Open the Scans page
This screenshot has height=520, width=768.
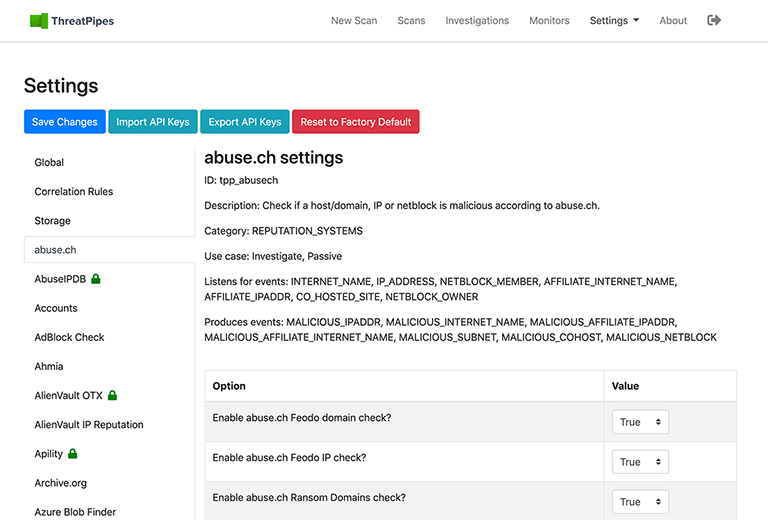click(x=411, y=20)
